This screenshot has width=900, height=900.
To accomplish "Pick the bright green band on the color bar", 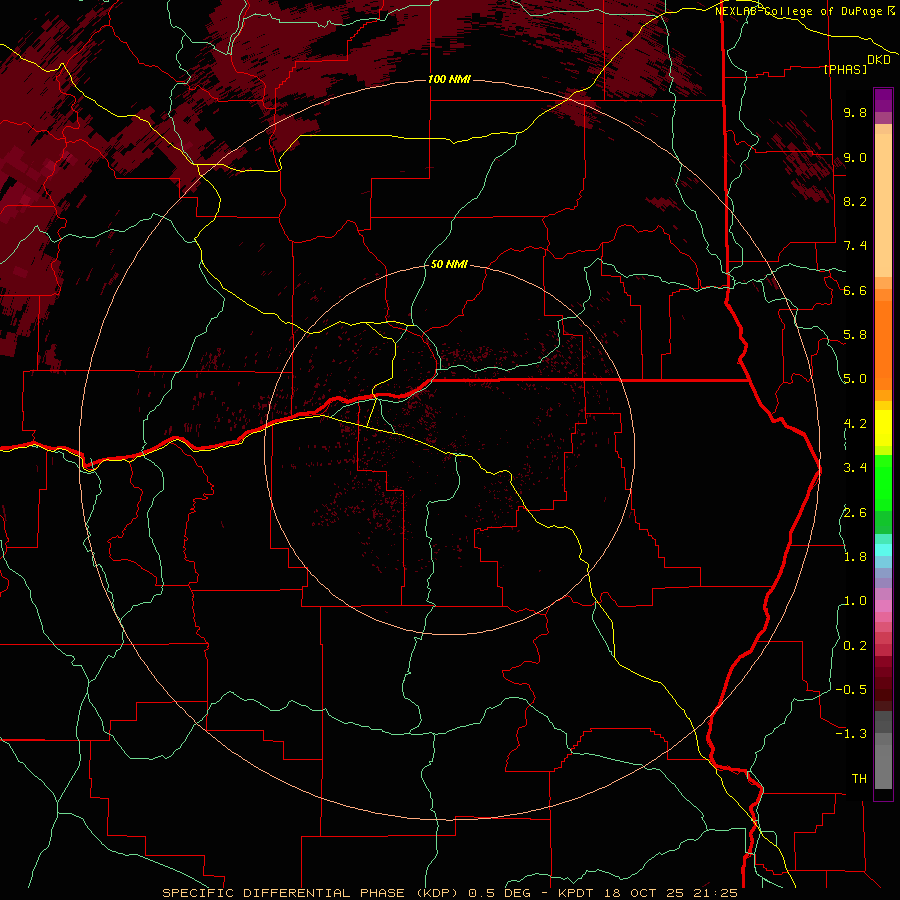I will pos(883,482).
